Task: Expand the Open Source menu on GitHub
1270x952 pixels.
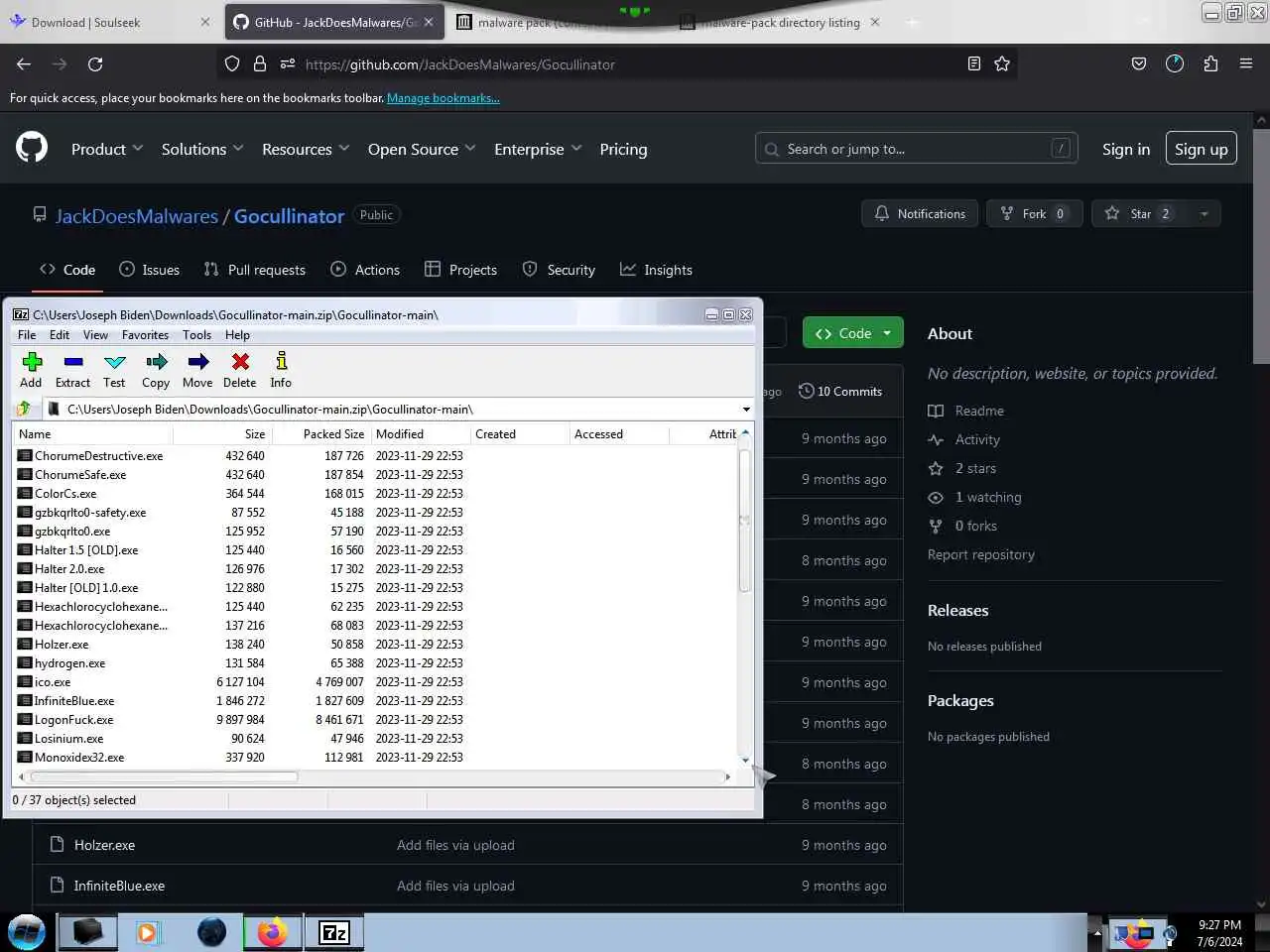Action: point(422,149)
